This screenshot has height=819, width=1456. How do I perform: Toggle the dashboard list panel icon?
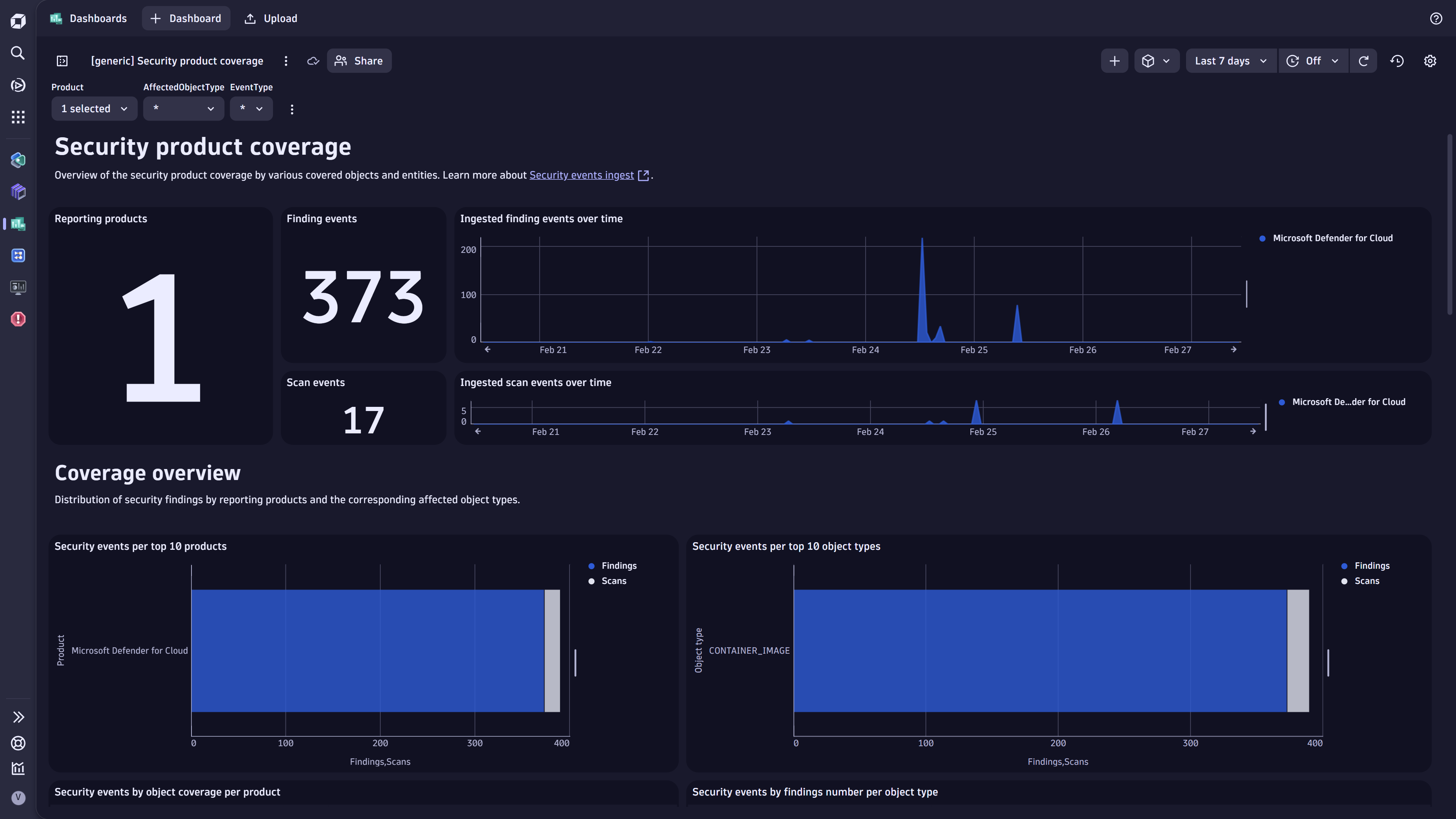(x=62, y=61)
